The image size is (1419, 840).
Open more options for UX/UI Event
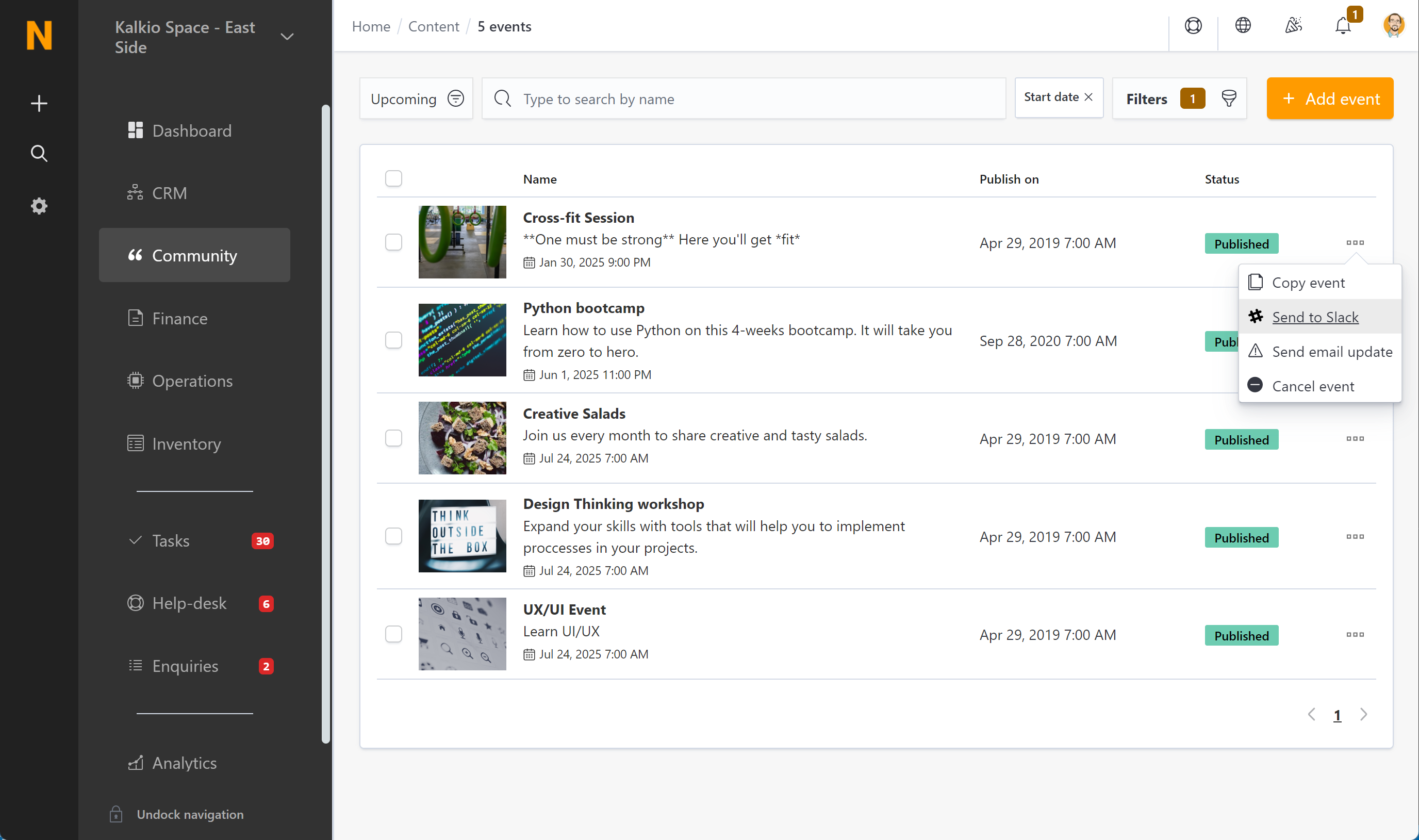point(1355,635)
